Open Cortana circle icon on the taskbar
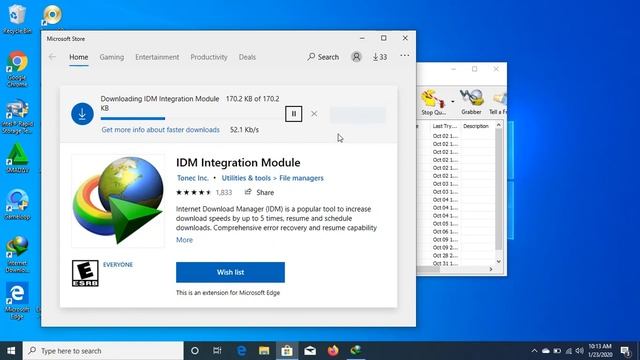This screenshot has height=360, width=640. click(x=195, y=351)
